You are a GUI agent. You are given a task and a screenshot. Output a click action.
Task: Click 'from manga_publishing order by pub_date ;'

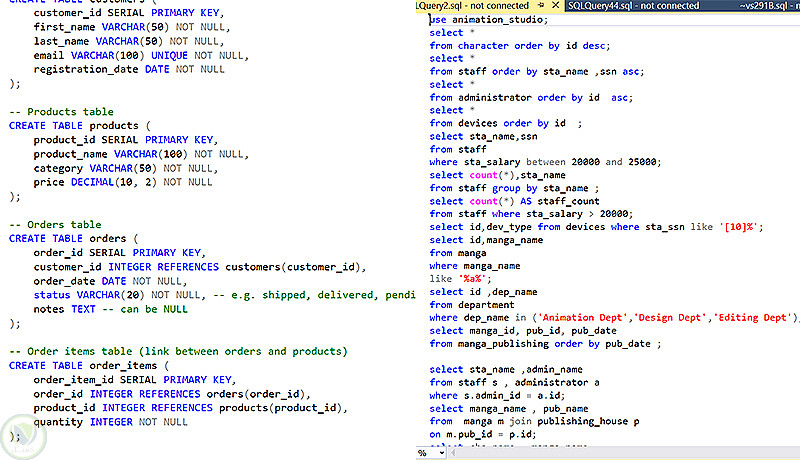(x=545, y=344)
